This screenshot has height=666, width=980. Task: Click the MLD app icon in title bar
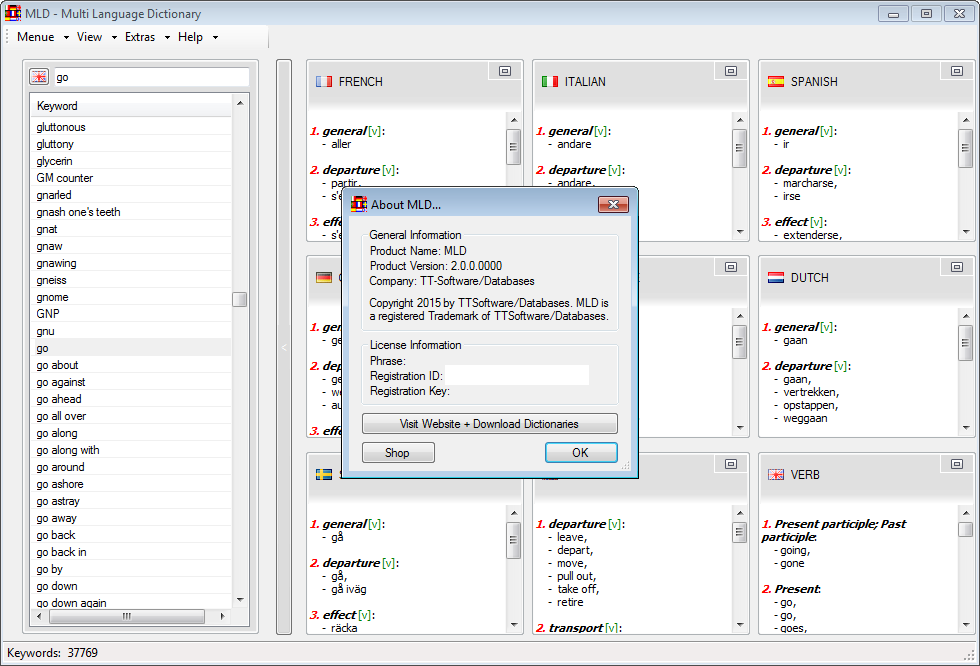point(12,12)
